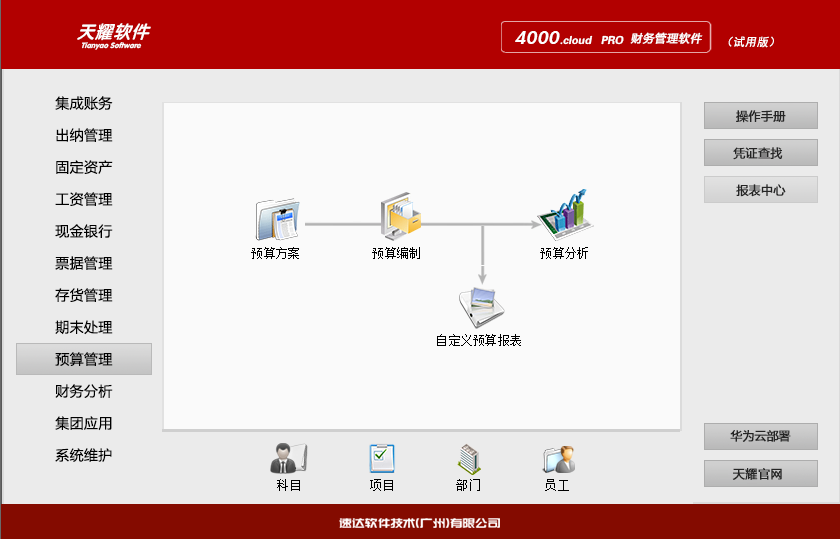Click the 操作手册 button
Image resolution: width=840 pixels, height=539 pixels.
pos(761,116)
